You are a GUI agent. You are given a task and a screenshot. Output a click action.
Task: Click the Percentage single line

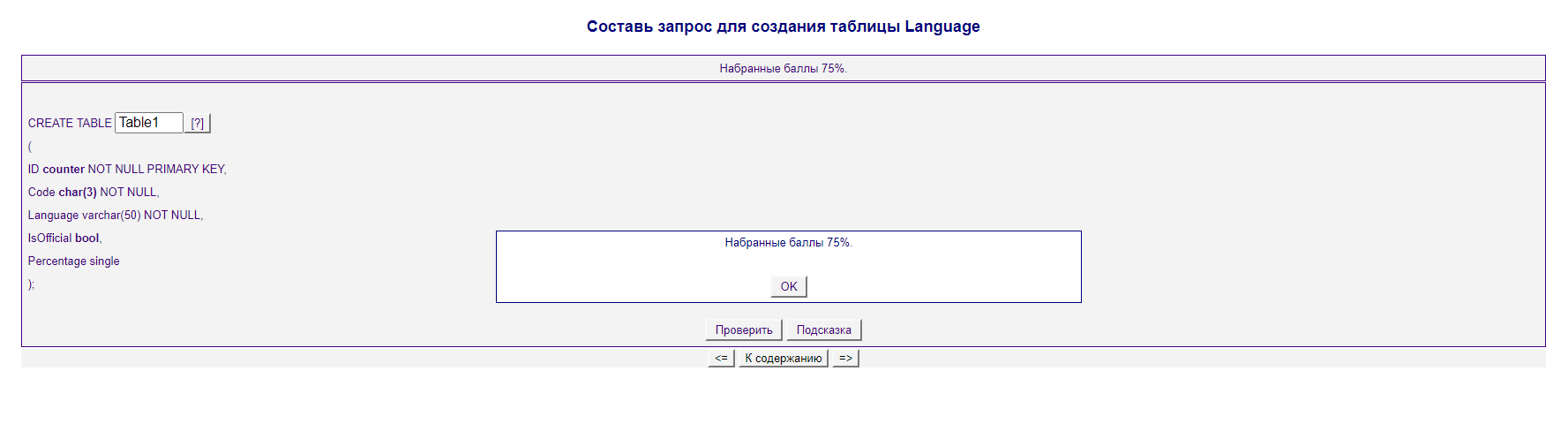(x=73, y=261)
